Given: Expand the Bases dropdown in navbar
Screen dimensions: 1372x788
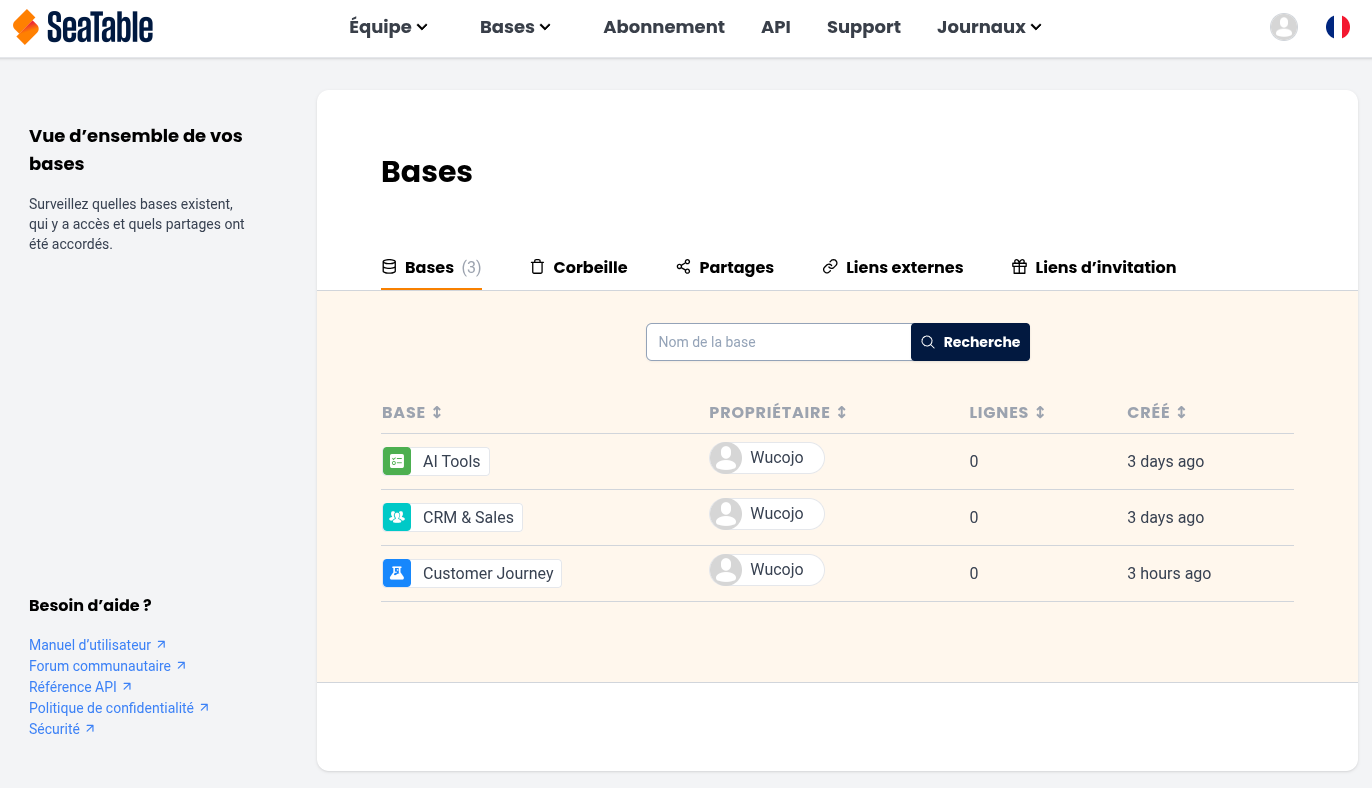Looking at the screenshot, I should [515, 27].
